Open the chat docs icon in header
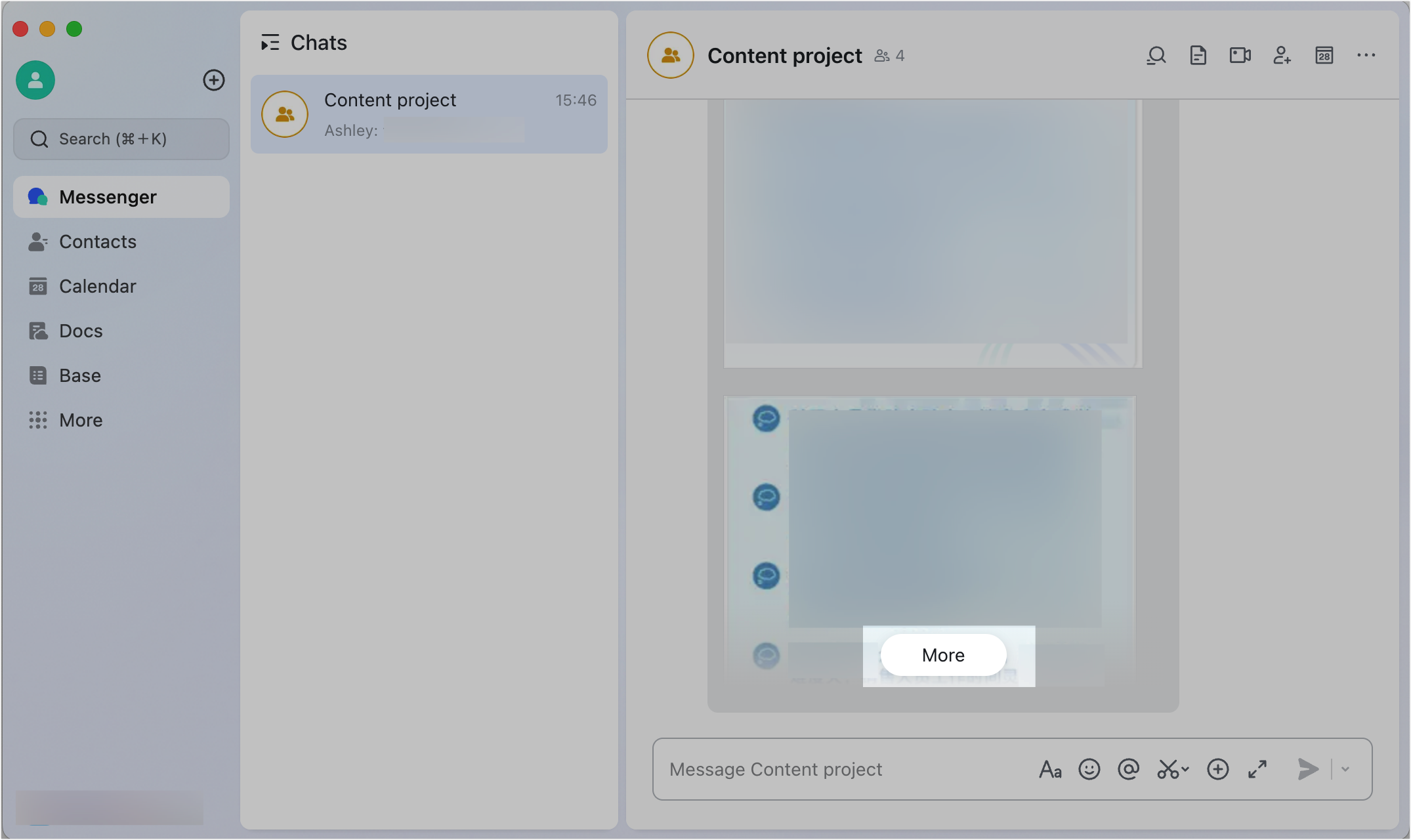 click(1198, 56)
